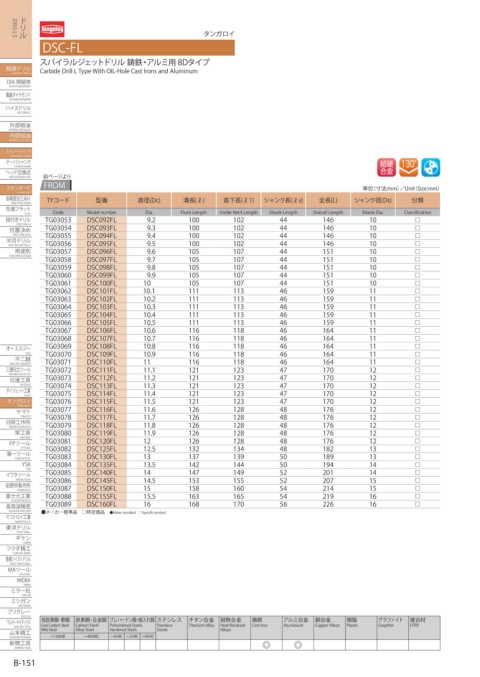Select the highlighted タンガロイ maker tab
This screenshot has height=677, width=480.
[x=16, y=402]
